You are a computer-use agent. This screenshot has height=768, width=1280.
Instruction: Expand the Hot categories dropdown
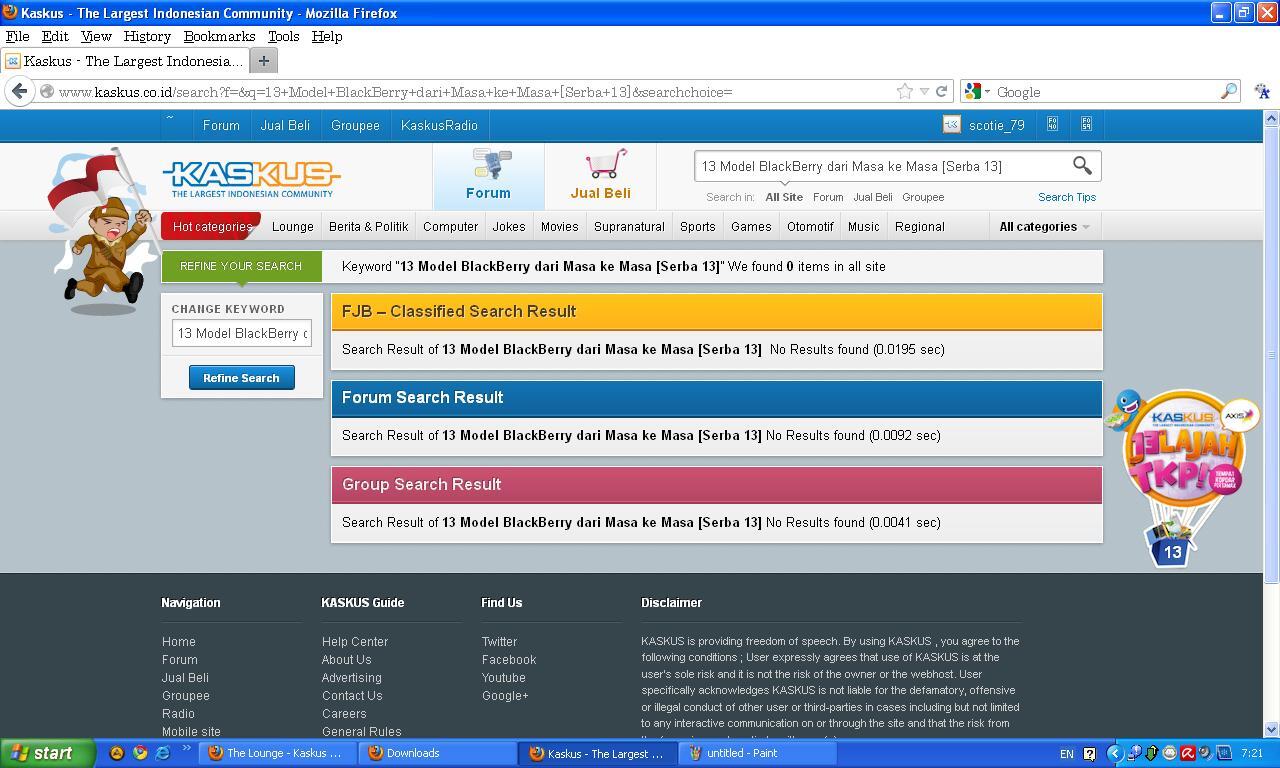tap(211, 226)
